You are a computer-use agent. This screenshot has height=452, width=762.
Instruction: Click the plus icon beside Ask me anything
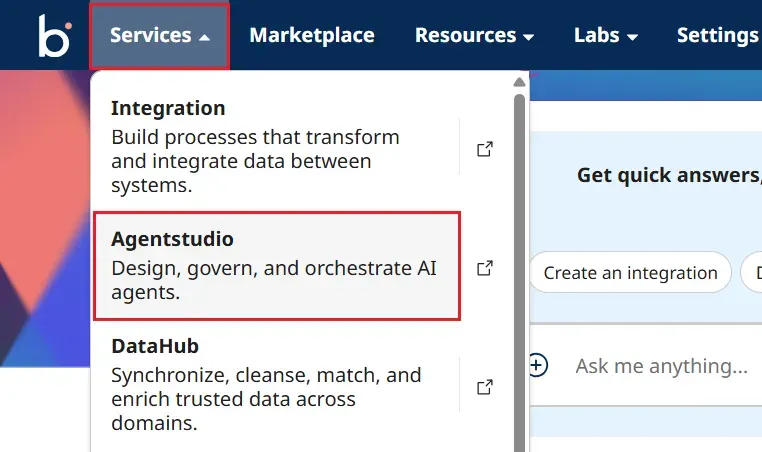pyautogui.click(x=538, y=366)
